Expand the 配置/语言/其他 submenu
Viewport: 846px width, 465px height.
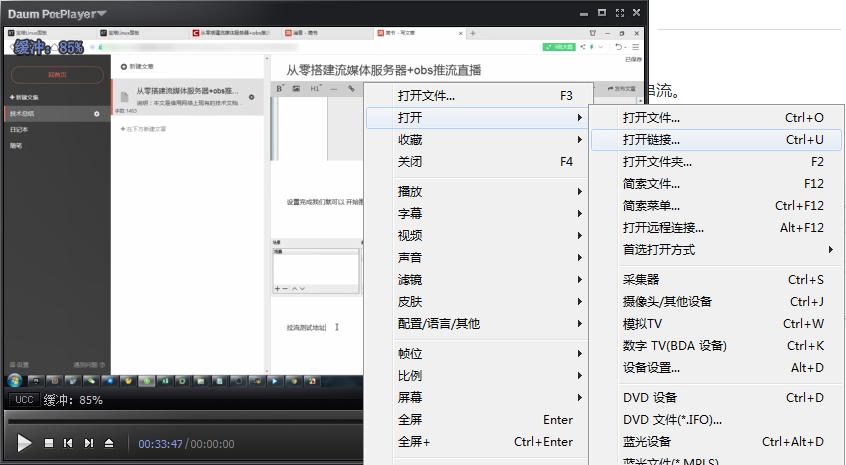pos(477,324)
